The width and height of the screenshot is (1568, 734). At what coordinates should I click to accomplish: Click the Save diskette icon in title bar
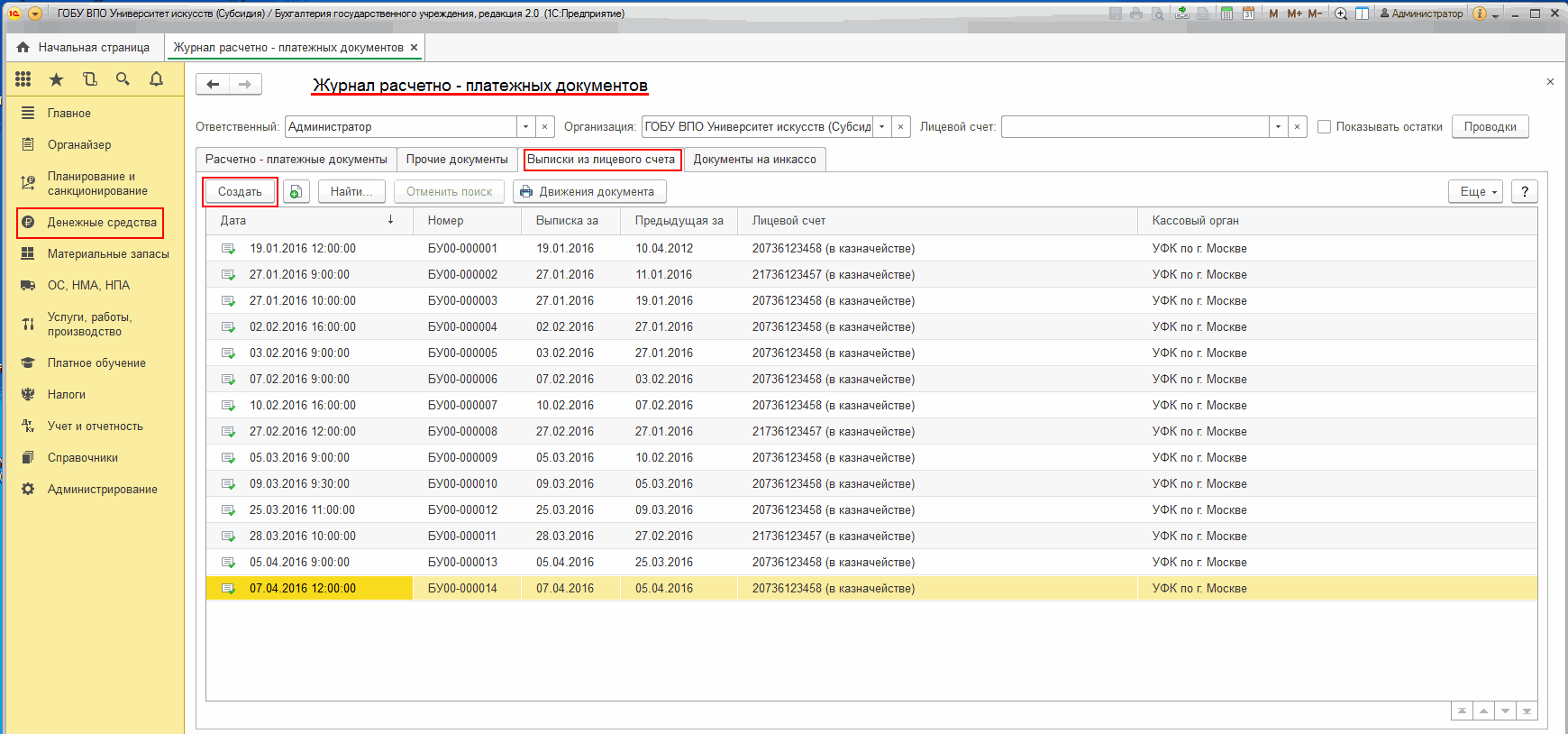(x=1116, y=14)
